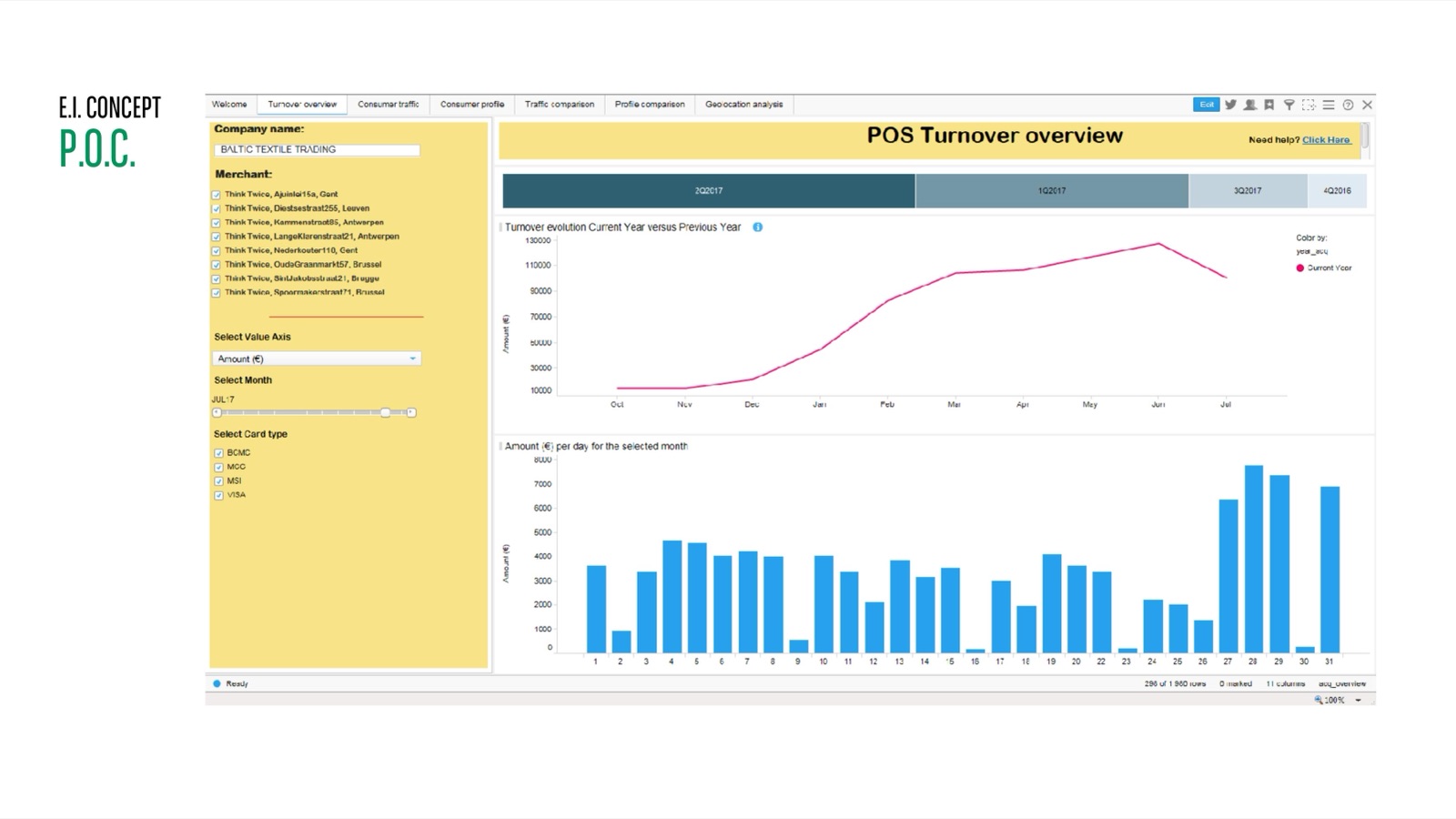1456x819 pixels.
Task: Share the dashboard via Twitter icon
Action: (1230, 105)
